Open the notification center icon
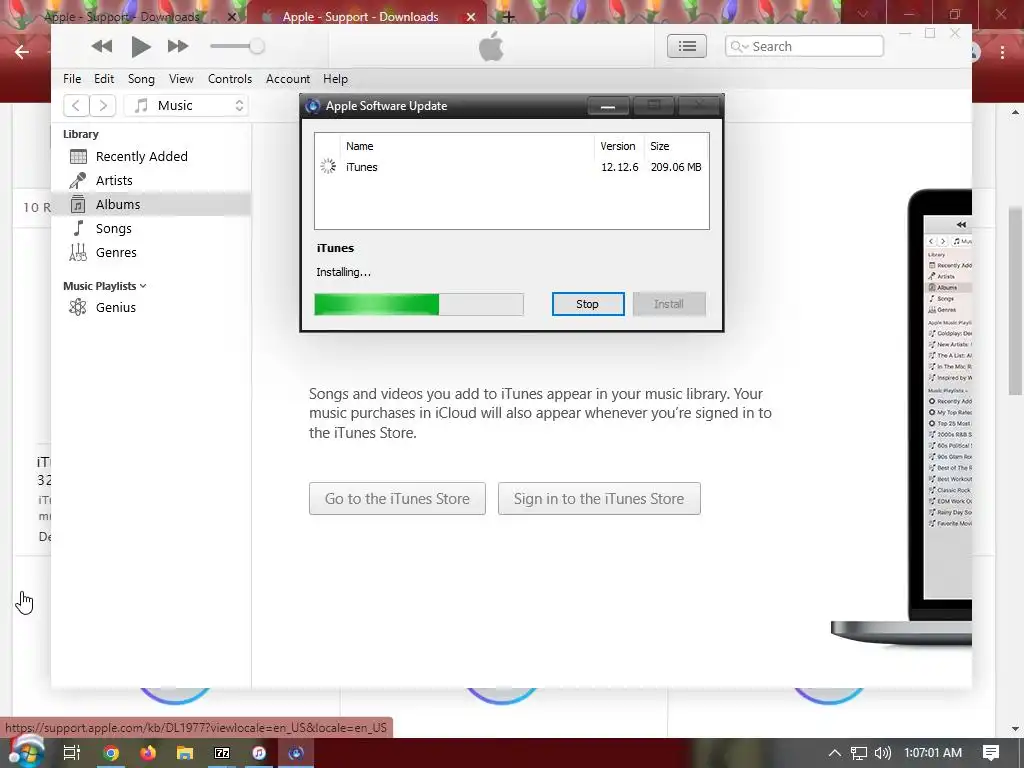The image size is (1024, 768). 991,753
